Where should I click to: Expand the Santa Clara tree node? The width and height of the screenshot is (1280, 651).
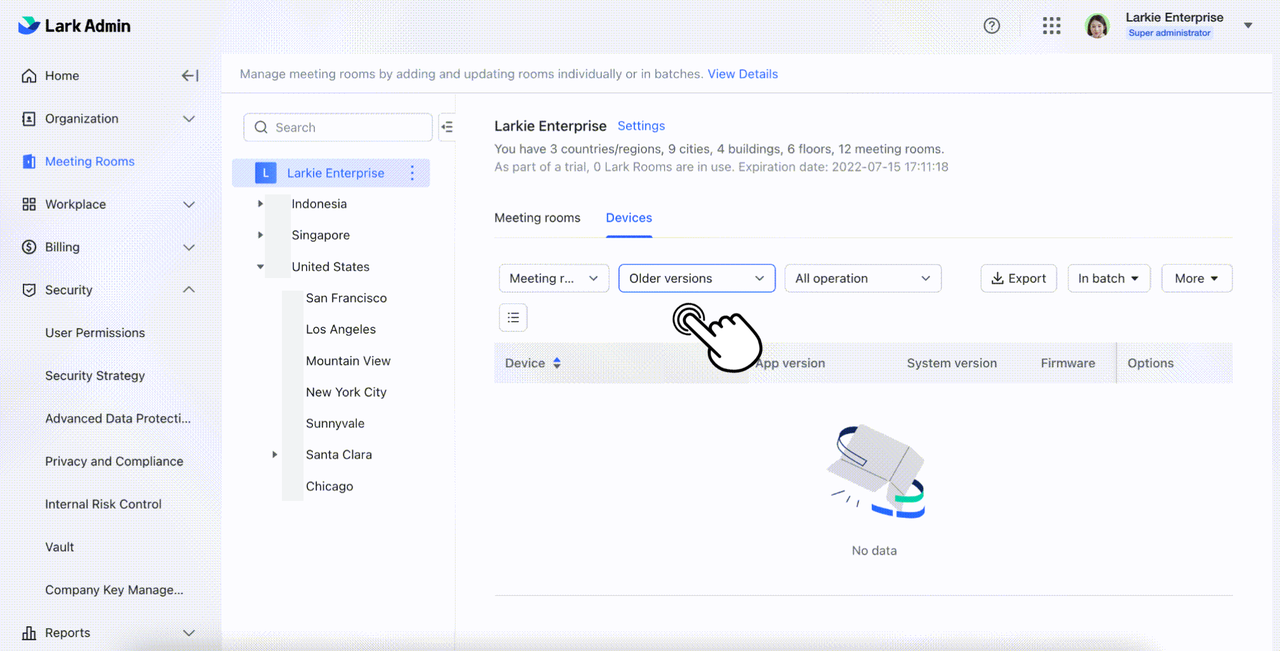(x=275, y=455)
